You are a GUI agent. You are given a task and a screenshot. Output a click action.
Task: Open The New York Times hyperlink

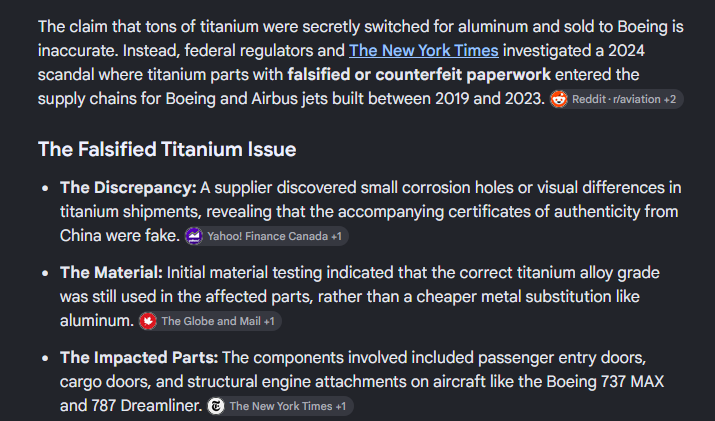pos(424,51)
